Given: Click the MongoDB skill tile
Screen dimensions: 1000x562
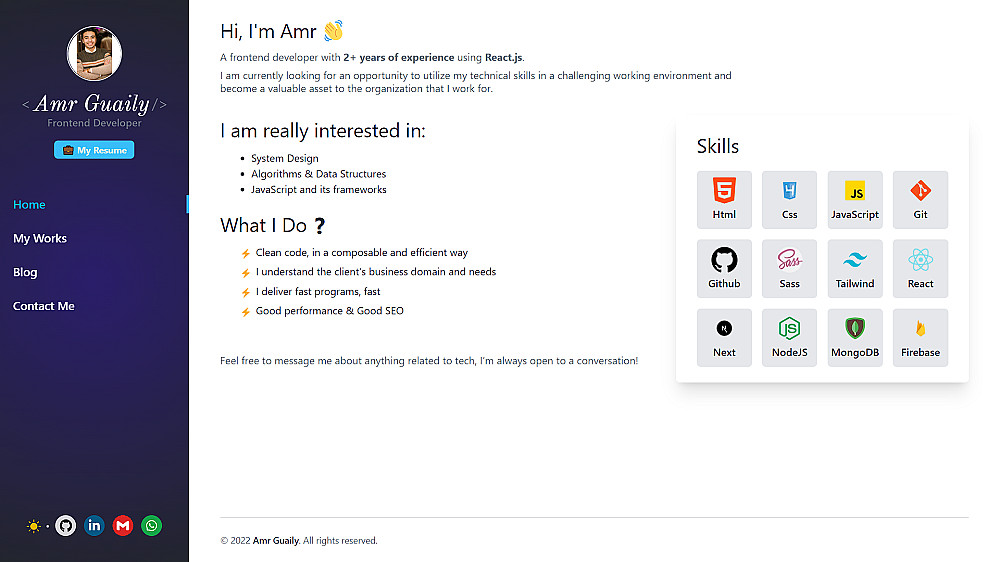Looking at the screenshot, I should click(855, 337).
